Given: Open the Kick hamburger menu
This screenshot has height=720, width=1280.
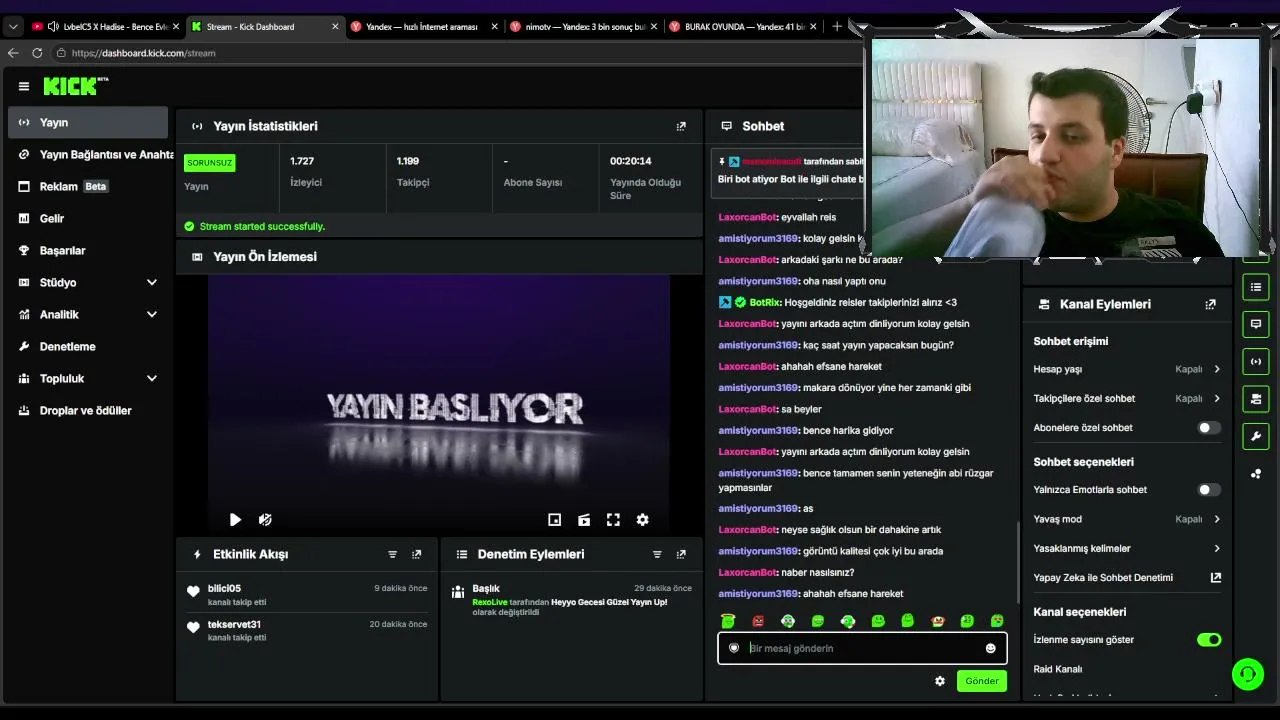Looking at the screenshot, I should tap(24, 87).
